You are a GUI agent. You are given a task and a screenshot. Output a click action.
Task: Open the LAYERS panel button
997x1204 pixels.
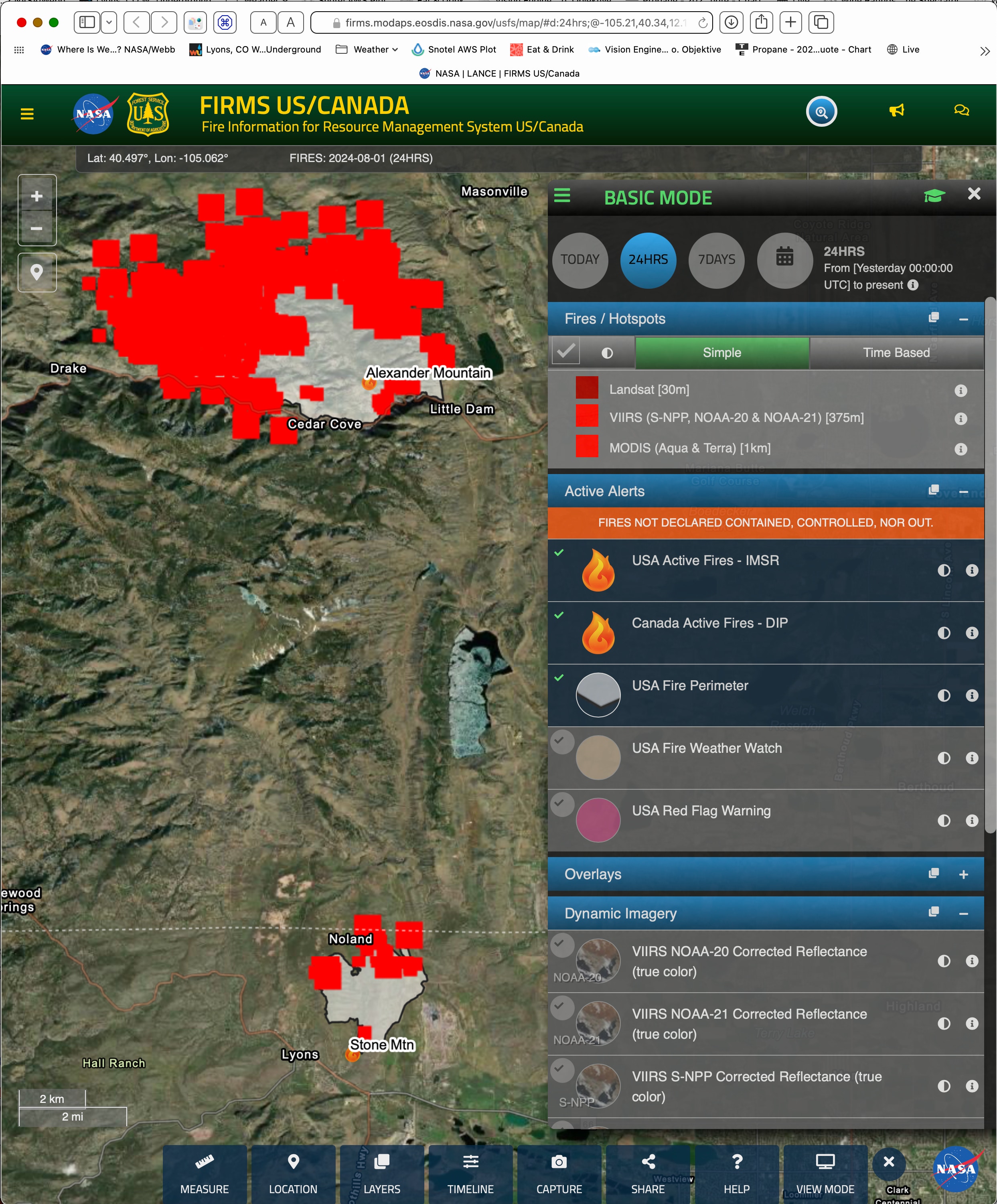tap(382, 1174)
